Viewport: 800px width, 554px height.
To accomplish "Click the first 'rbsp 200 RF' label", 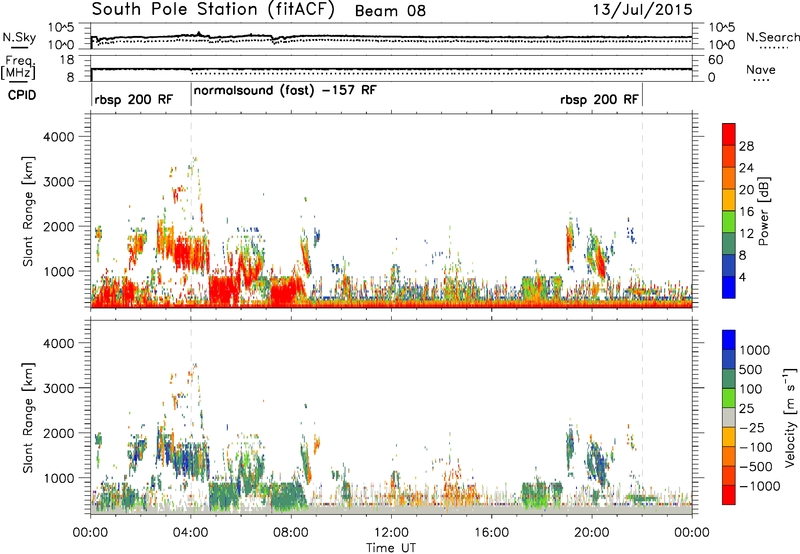I will point(134,99).
